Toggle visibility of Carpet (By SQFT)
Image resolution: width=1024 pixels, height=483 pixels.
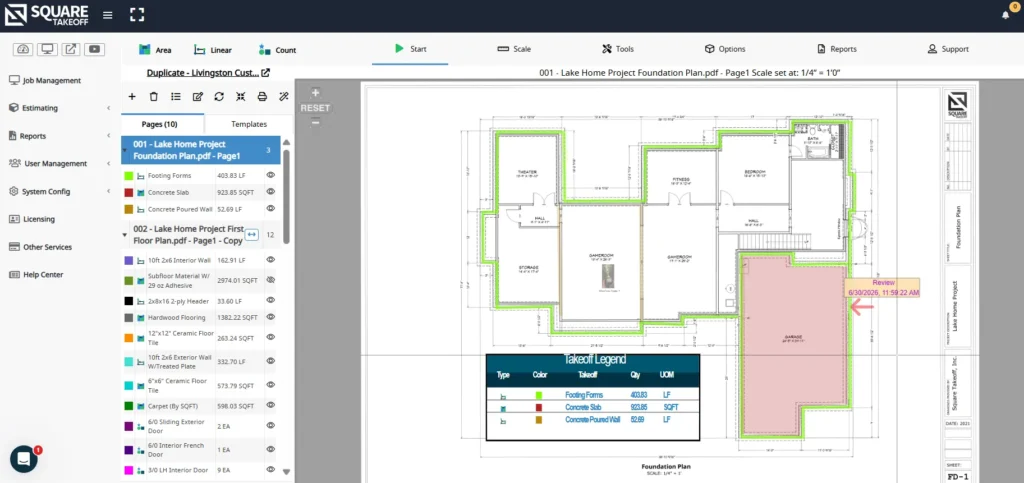pos(270,405)
